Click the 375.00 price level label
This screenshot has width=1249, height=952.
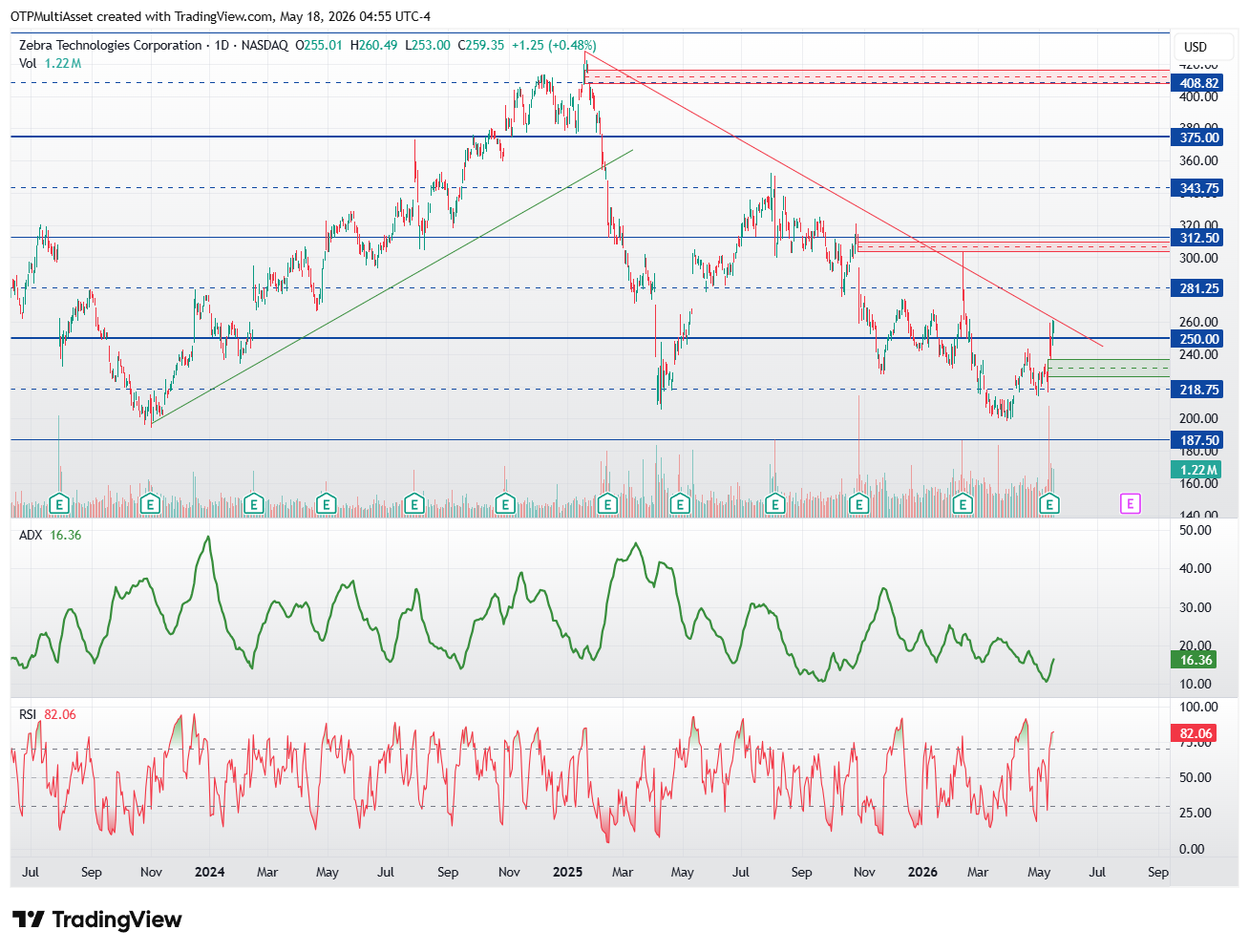coord(1199,138)
